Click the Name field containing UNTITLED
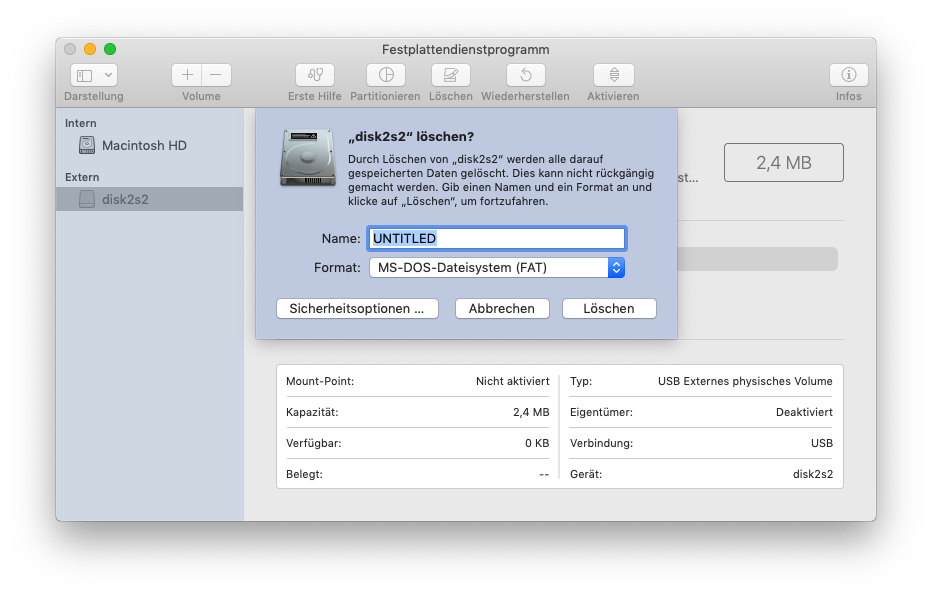This screenshot has height=595, width=932. pyautogui.click(x=497, y=238)
